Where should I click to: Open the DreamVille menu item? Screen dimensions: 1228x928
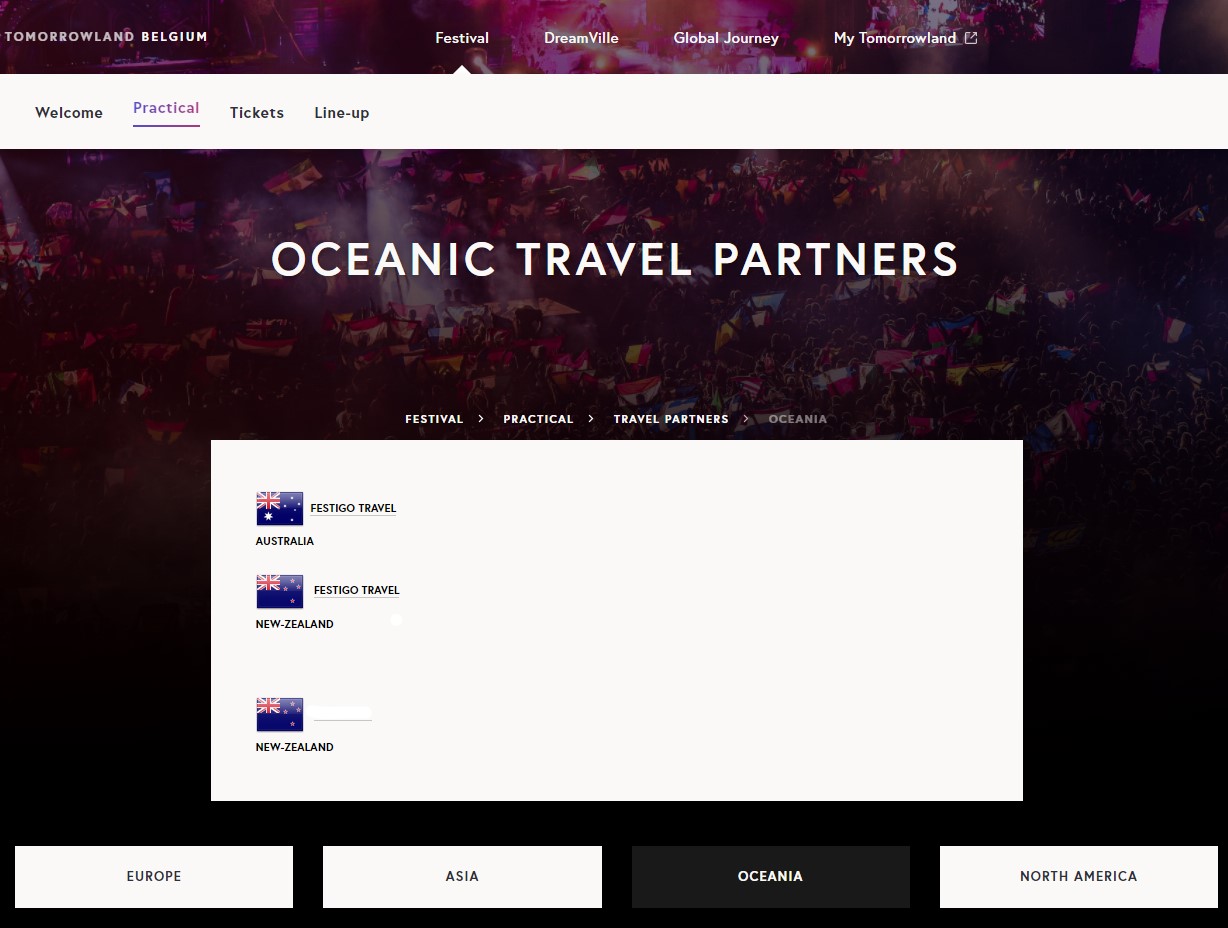tap(581, 38)
